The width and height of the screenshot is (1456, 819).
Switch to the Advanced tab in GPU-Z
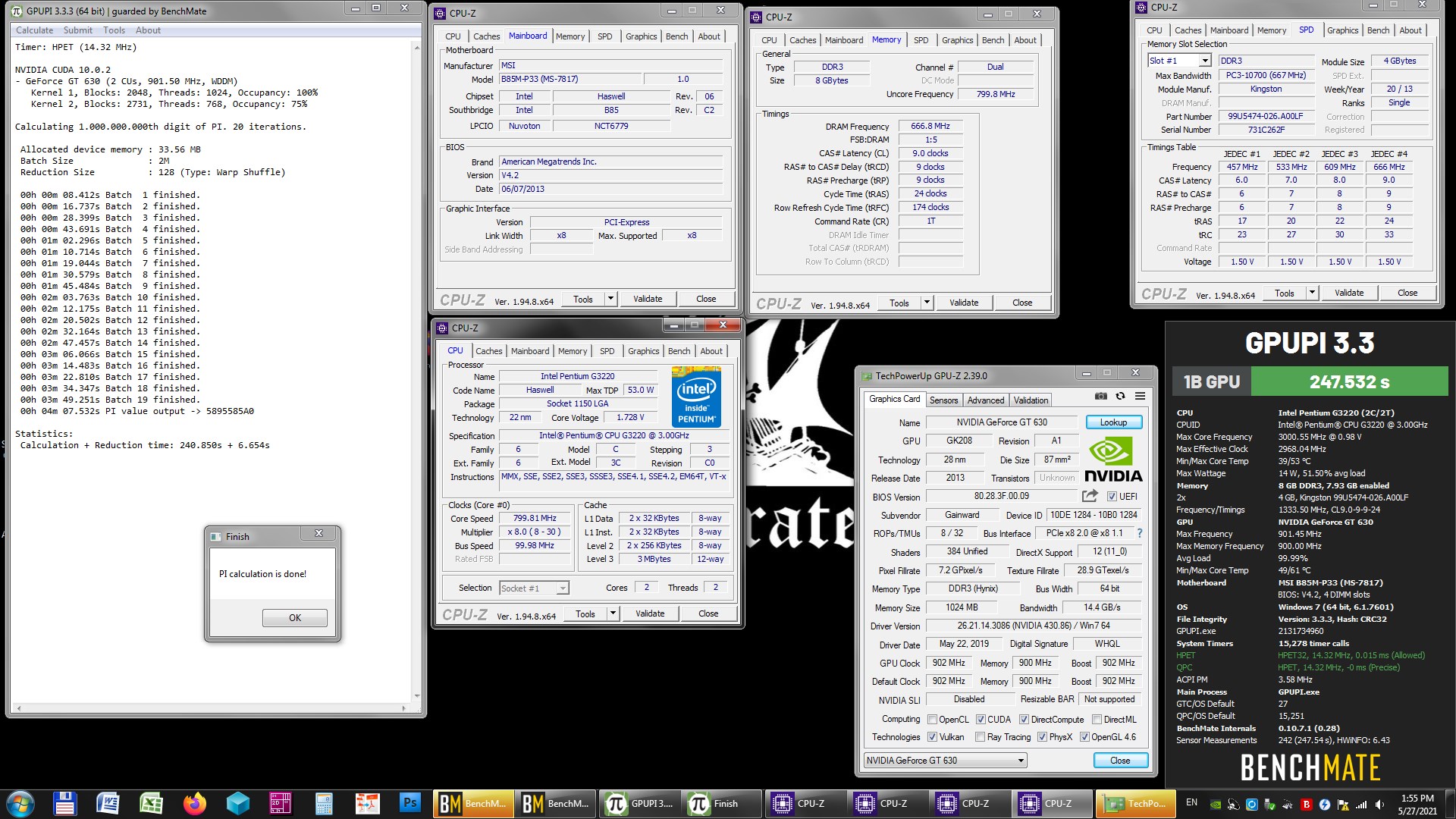pos(986,400)
